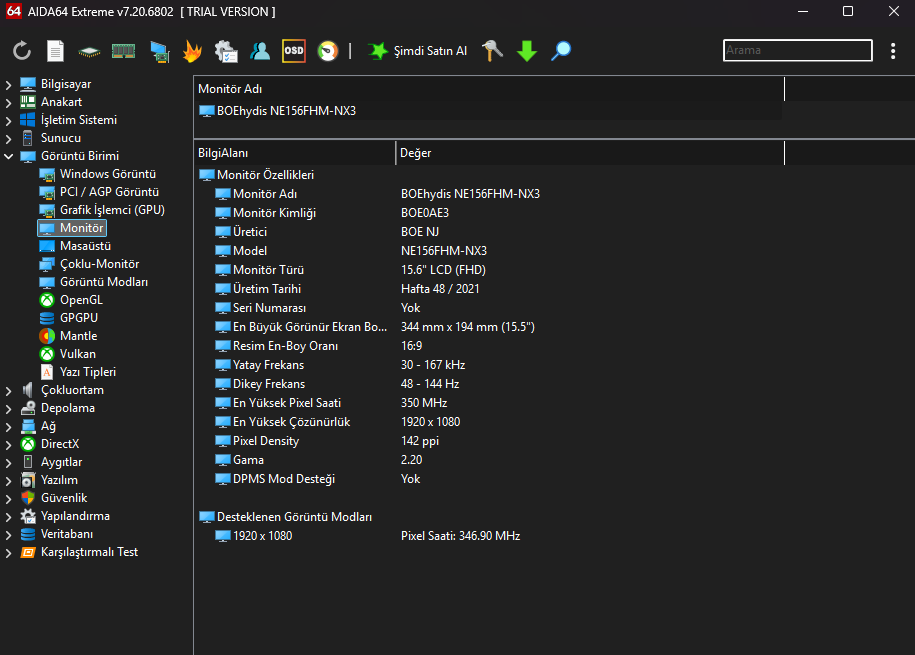This screenshot has width=915, height=655.
Task: Click the BilgiAlanı column header
Action: 295,153
